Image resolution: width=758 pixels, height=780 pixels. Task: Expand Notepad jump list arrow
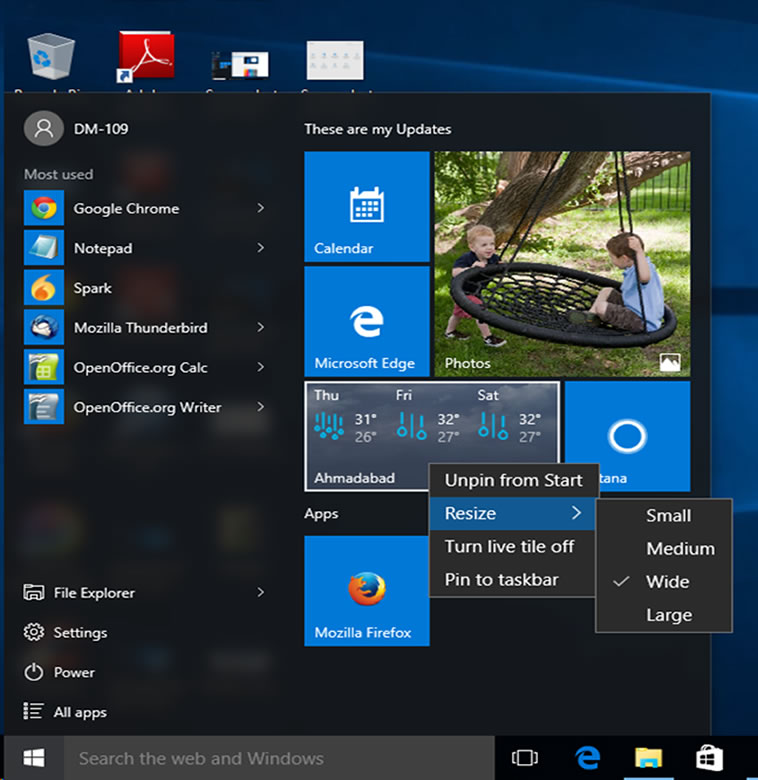[x=261, y=248]
